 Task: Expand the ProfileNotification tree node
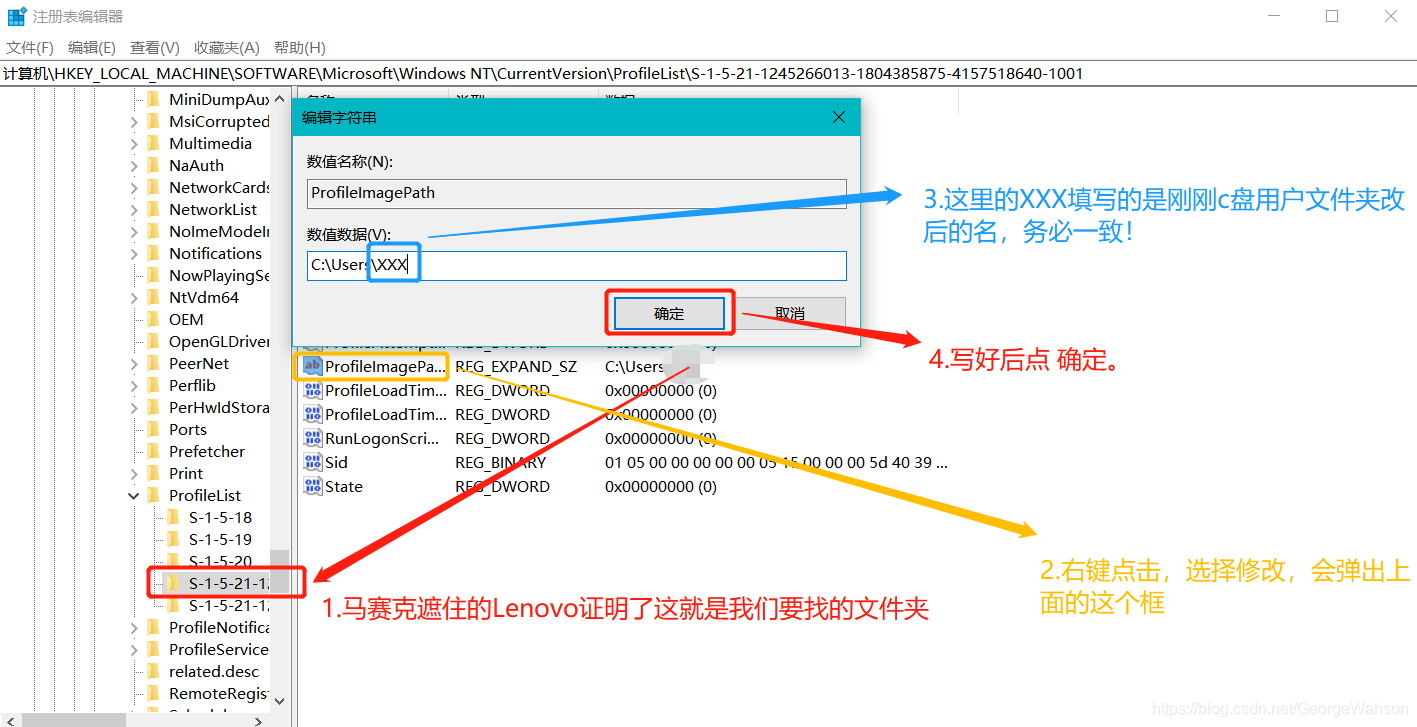click(x=134, y=628)
